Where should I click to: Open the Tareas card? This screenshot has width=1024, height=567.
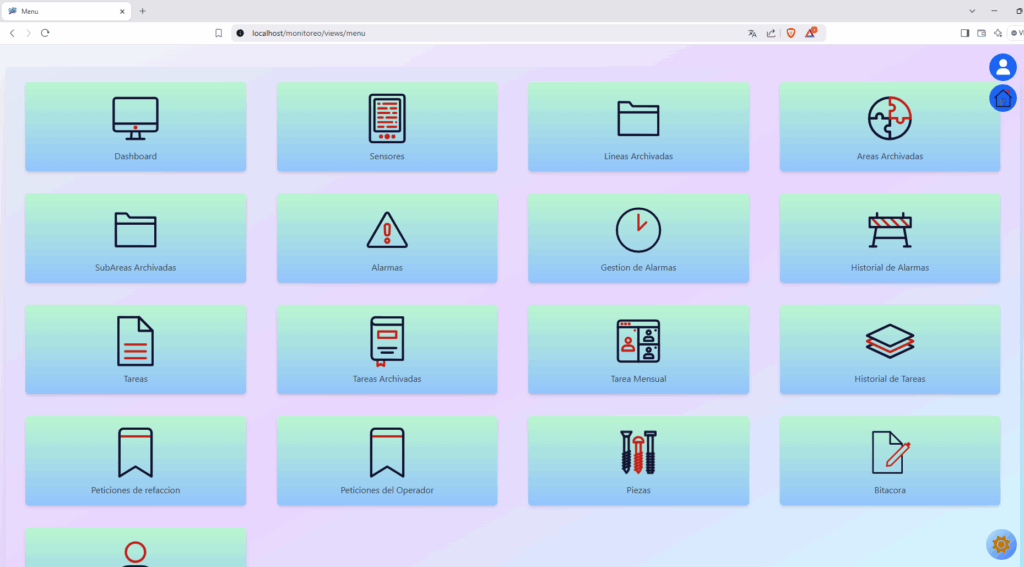[135, 349]
